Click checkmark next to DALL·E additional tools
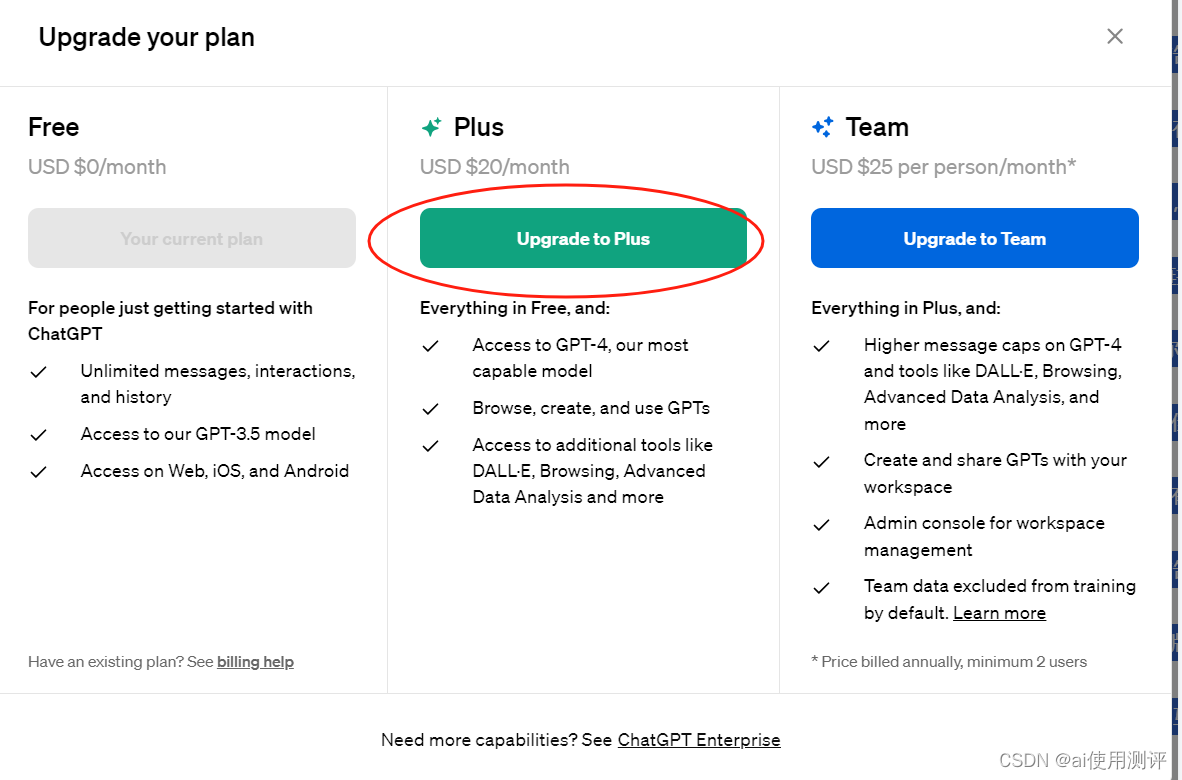This screenshot has width=1182, height=780. click(x=431, y=446)
